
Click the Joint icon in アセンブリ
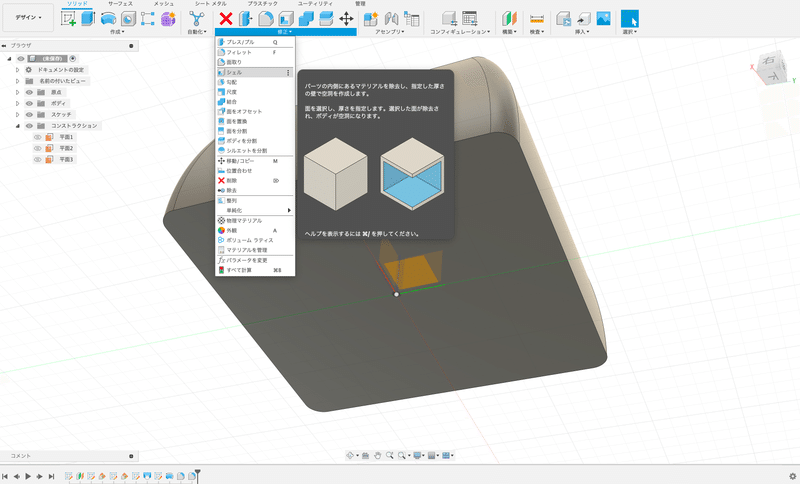click(391, 19)
